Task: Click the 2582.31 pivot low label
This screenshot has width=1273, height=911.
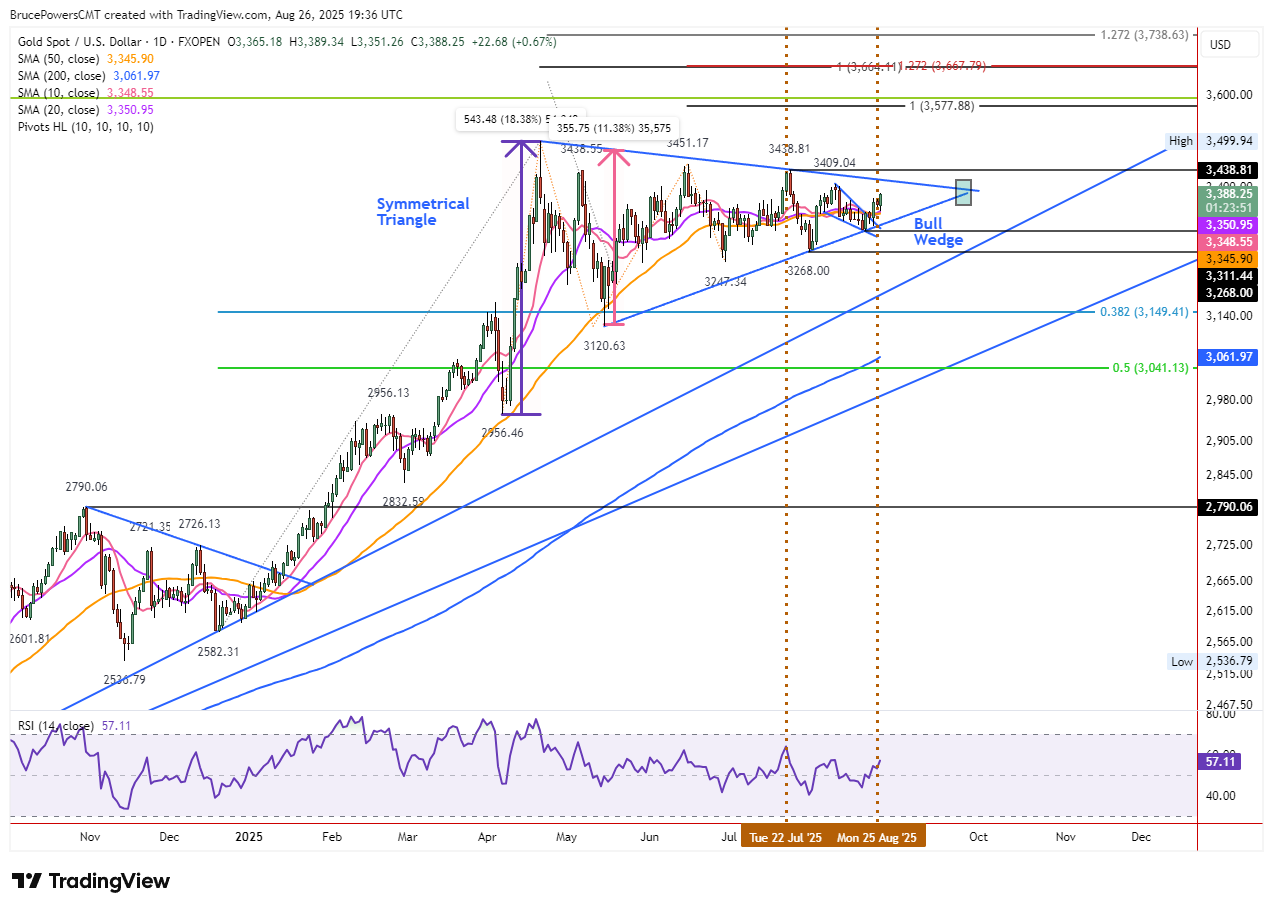Action: [x=218, y=652]
